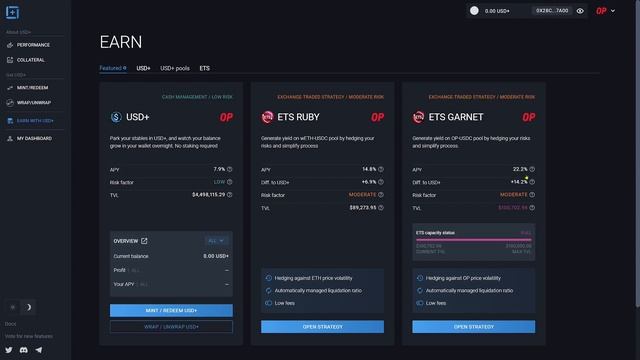Click the OP logo on ETS Ruby card
This screenshot has width=640, height=360.
(x=378, y=118)
